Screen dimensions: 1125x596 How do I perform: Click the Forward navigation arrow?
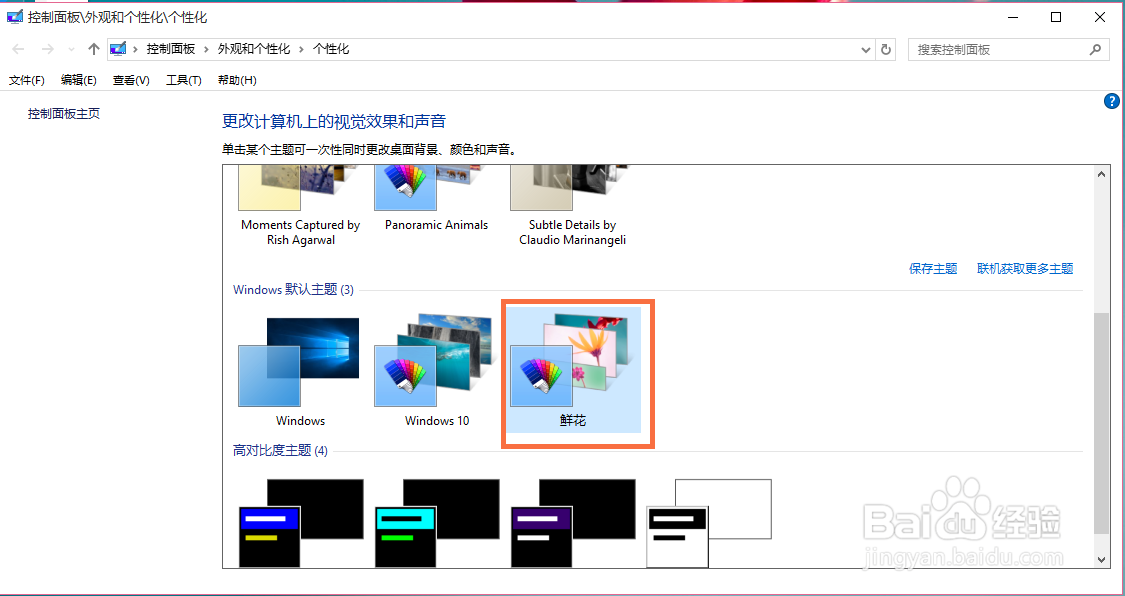[x=47, y=49]
